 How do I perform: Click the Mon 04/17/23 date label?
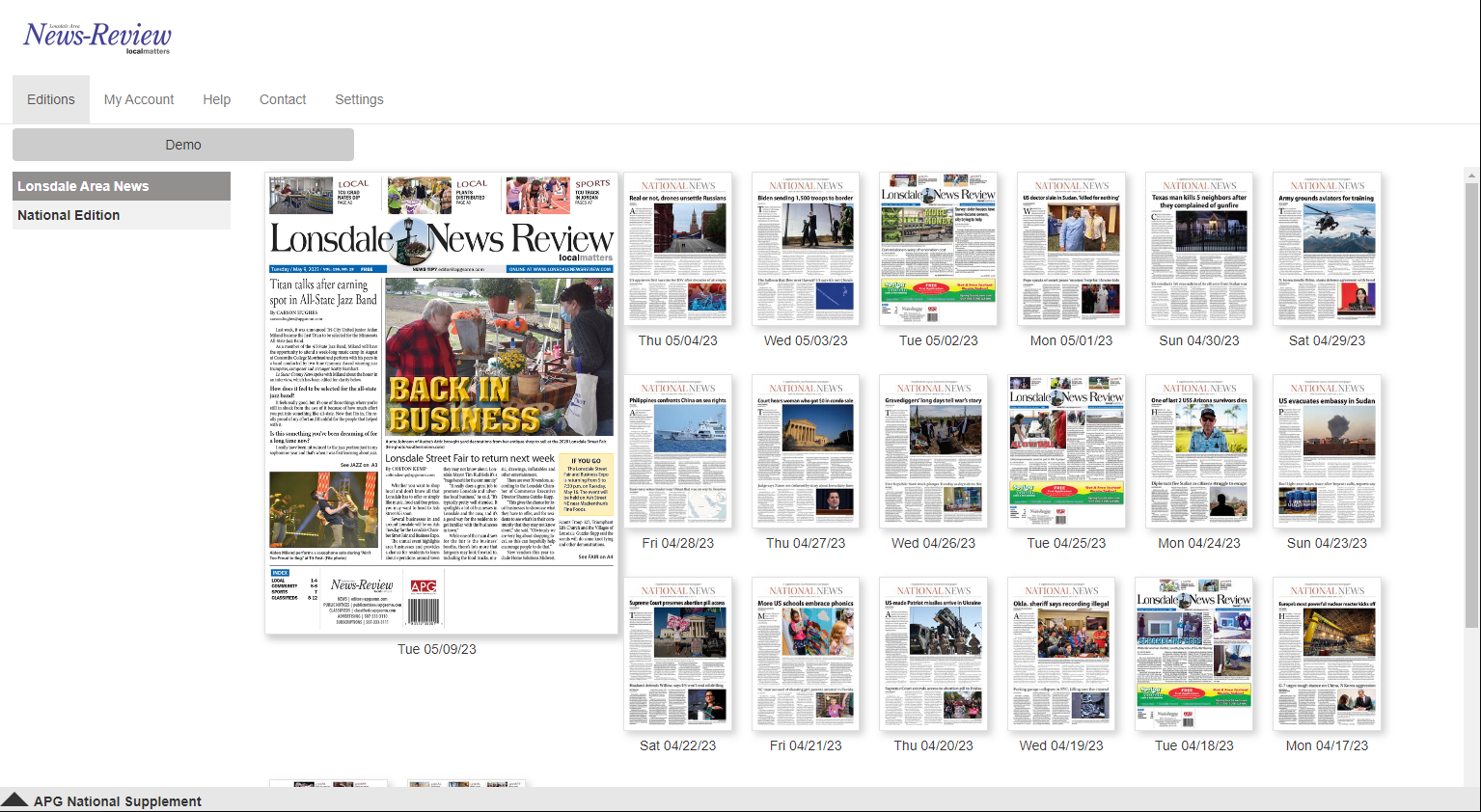(x=1327, y=745)
